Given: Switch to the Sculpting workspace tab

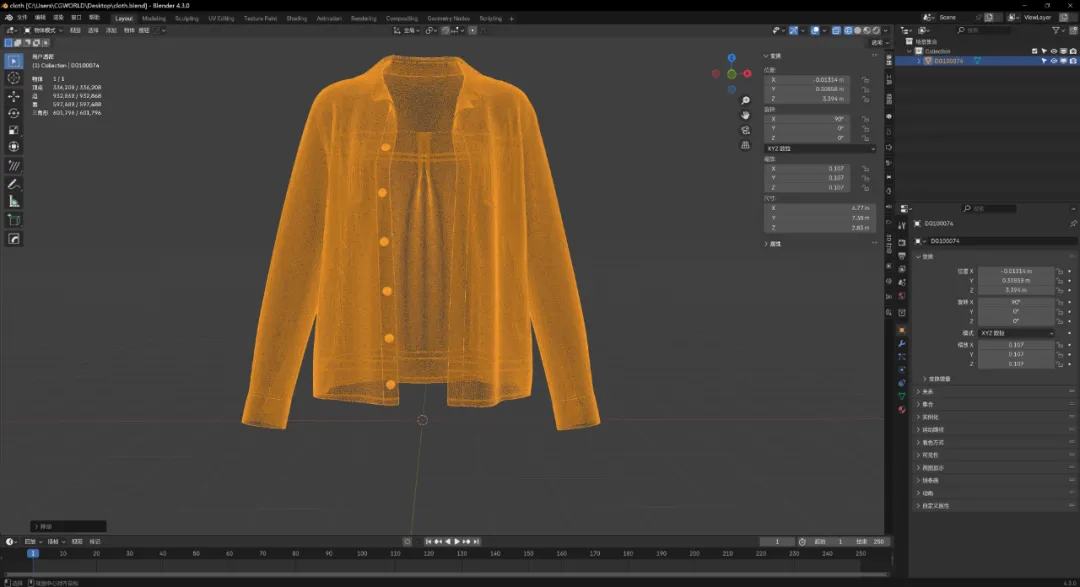Looking at the screenshot, I should (186, 18).
